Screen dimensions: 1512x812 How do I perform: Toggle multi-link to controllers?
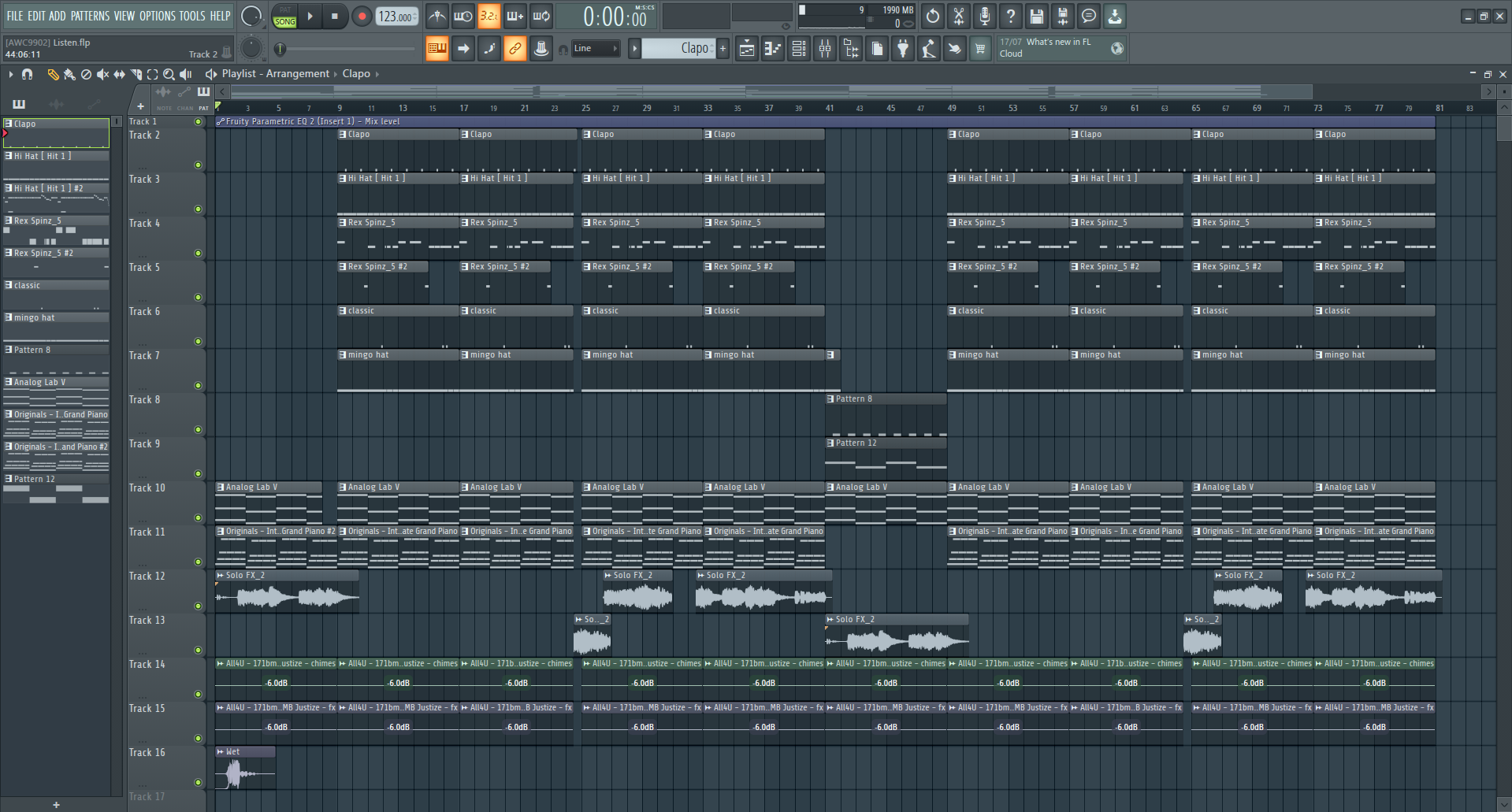515,49
